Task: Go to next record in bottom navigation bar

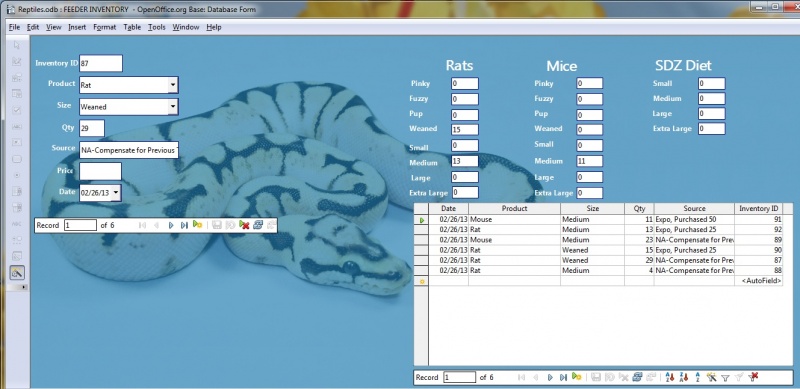Action: coord(550,377)
